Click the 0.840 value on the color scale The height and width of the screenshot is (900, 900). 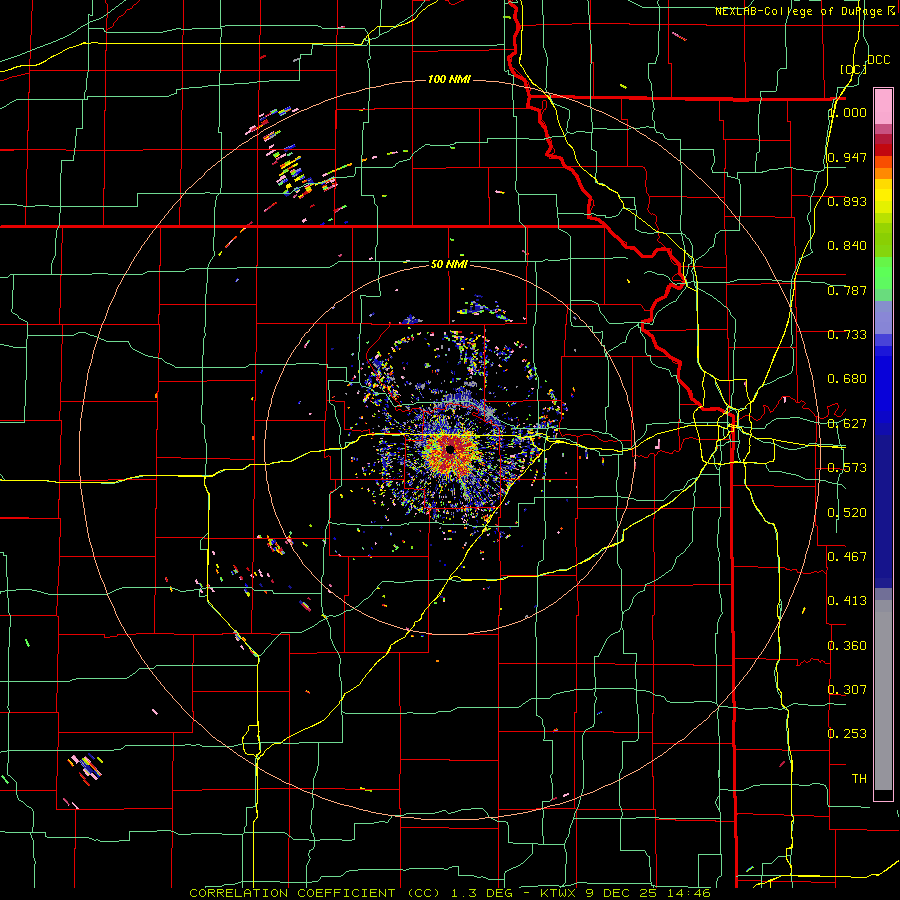pos(847,246)
